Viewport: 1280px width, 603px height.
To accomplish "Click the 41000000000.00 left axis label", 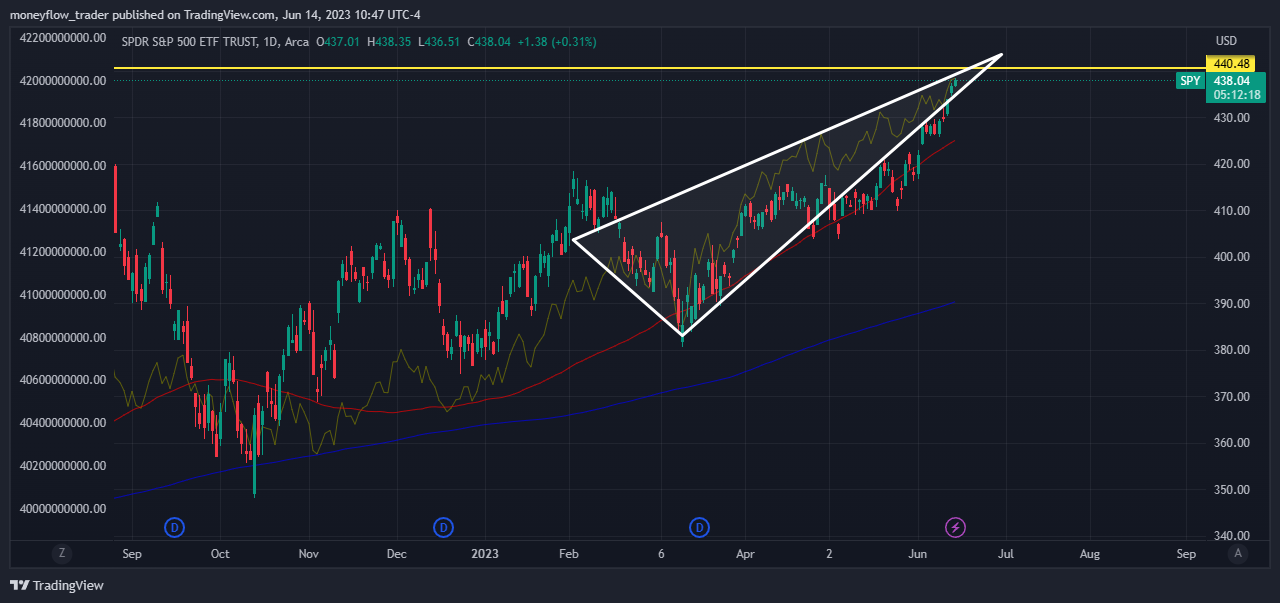I will (x=64, y=295).
